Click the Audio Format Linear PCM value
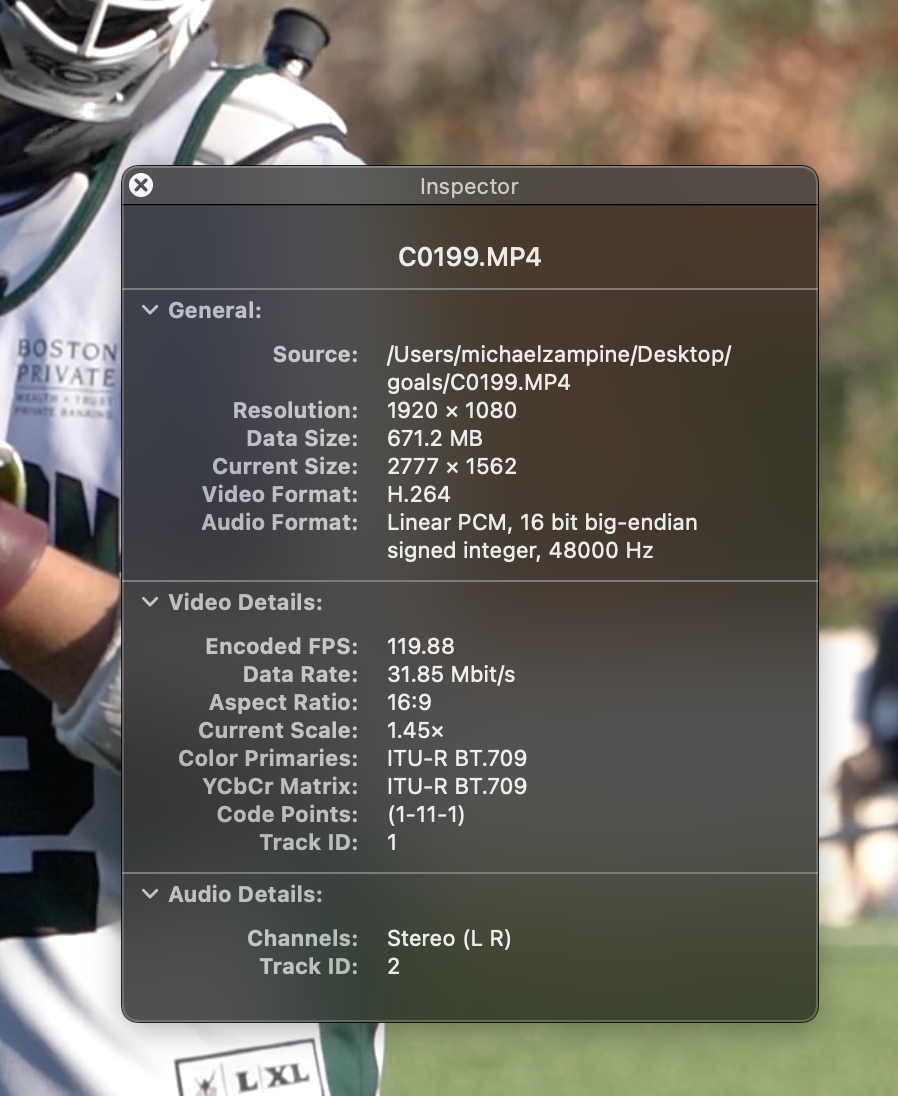The width and height of the screenshot is (898, 1096). [542, 536]
